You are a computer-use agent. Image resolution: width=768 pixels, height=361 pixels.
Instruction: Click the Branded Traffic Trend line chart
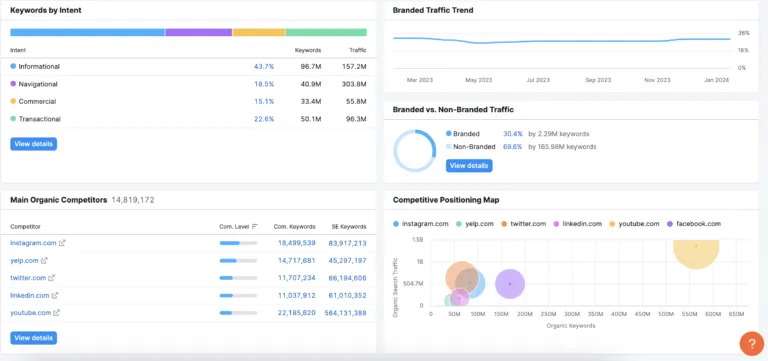coord(561,41)
